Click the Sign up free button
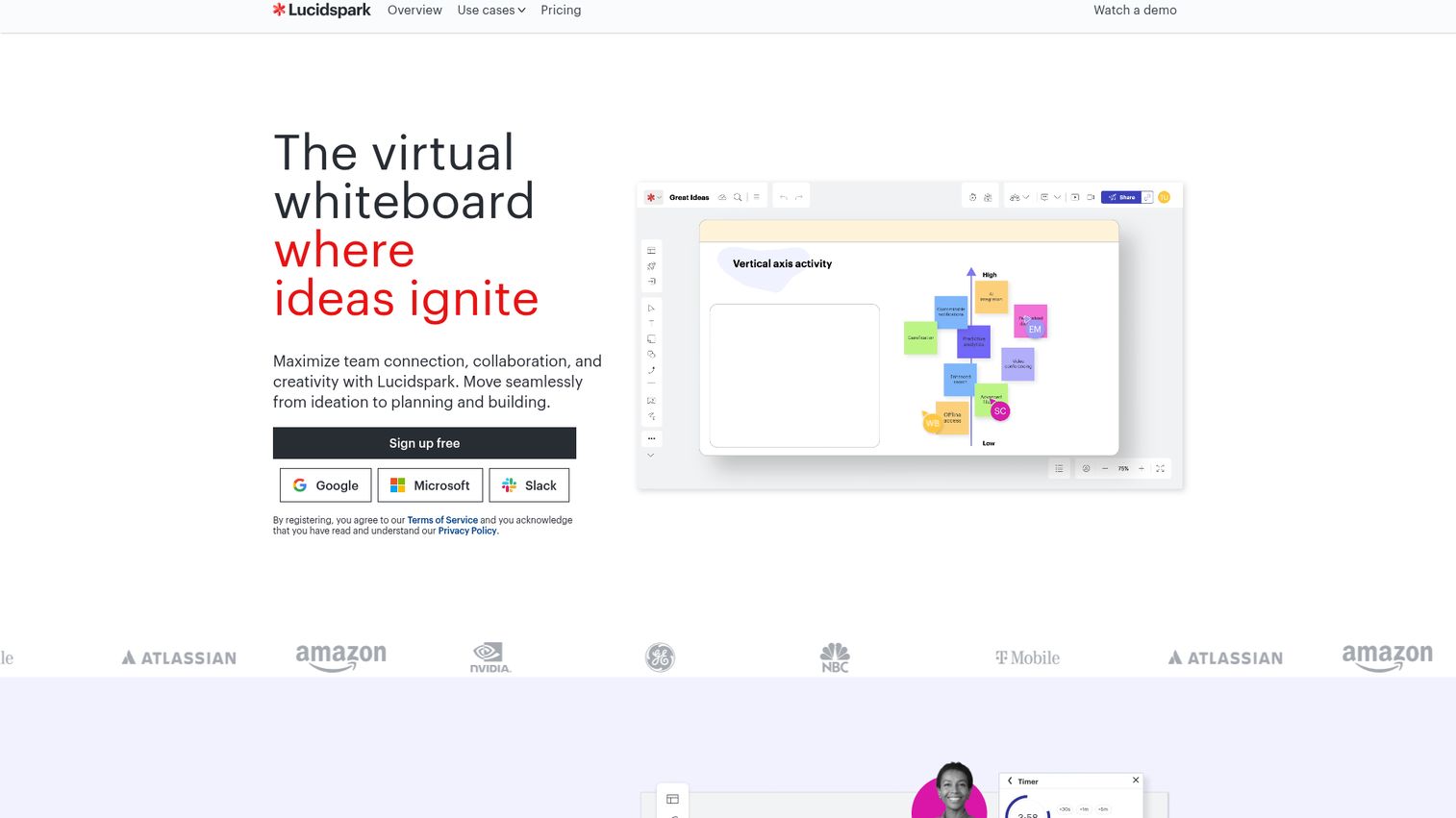The width and height of the screenshot is (1456, 818). click(424, 443)
